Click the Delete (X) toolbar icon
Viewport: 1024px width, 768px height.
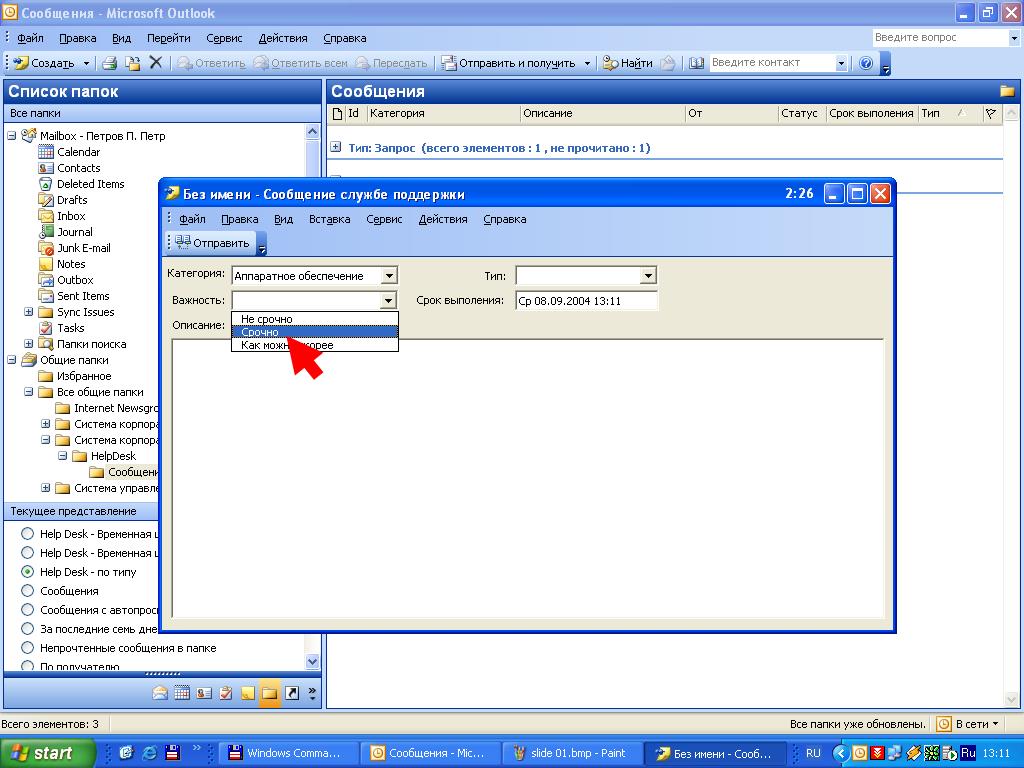coord(155,63)
